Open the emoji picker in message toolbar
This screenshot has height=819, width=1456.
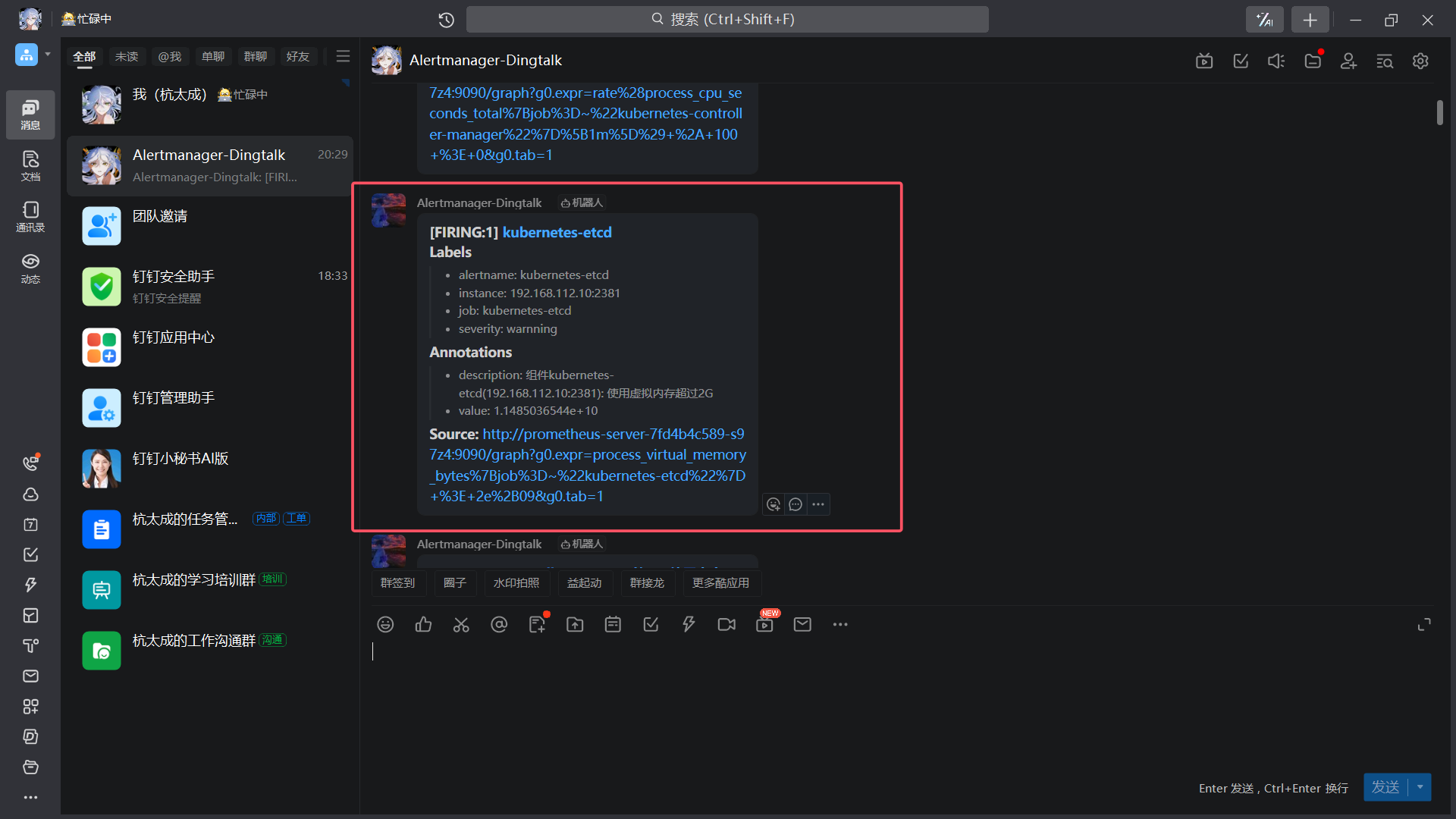(x=385, y=624)
